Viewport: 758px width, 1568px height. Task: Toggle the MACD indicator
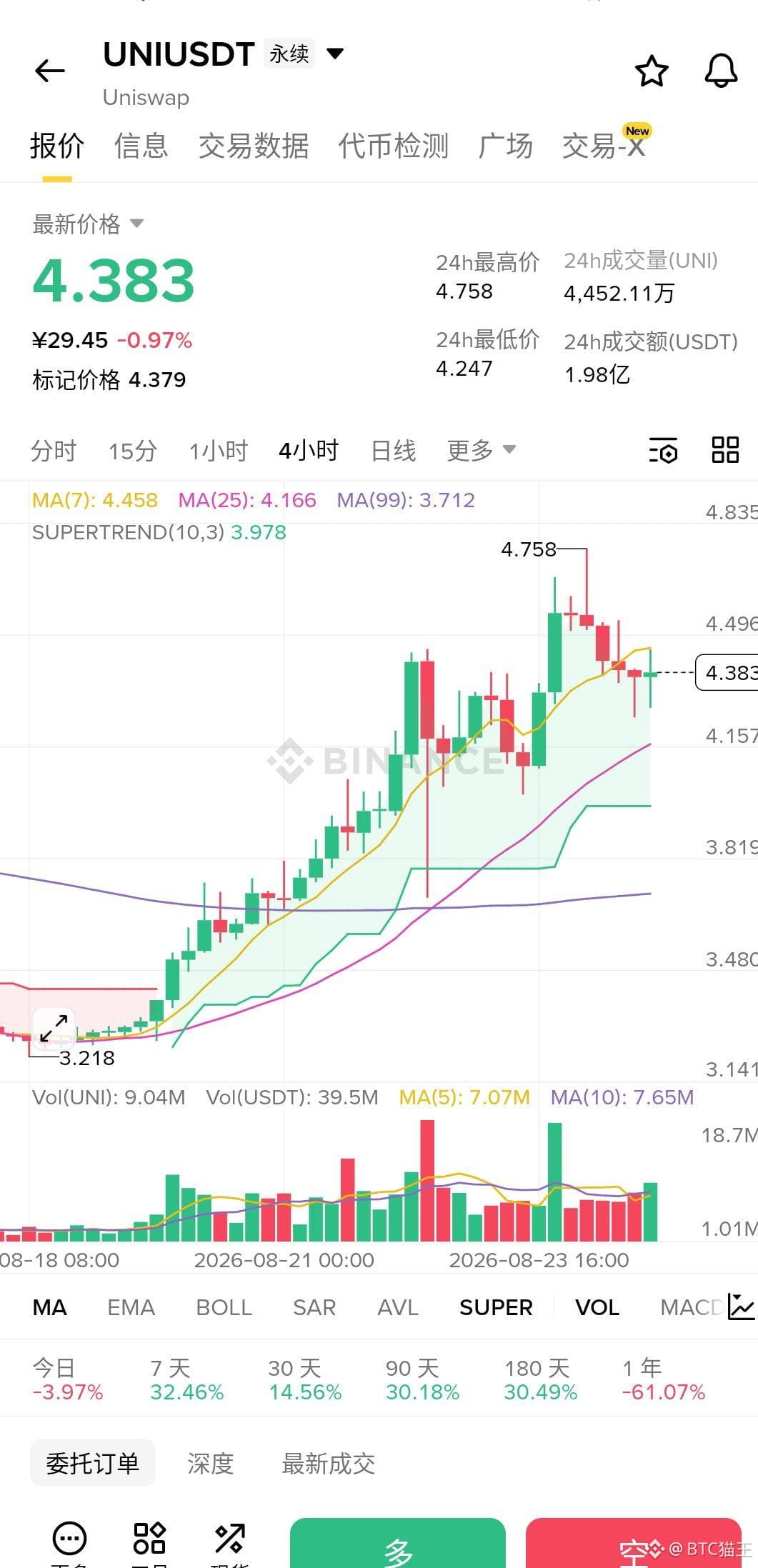pos(691,1307)
